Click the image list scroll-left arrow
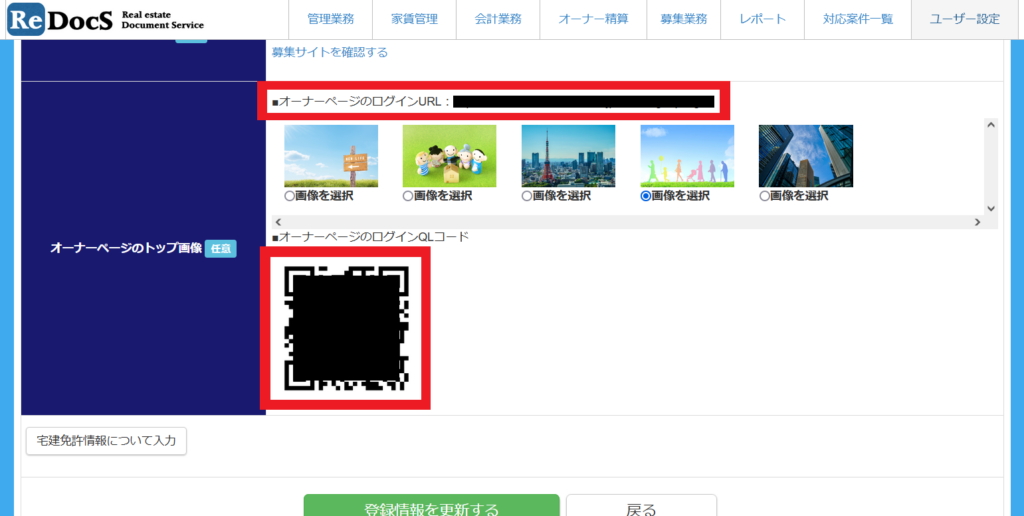This screenshot has width=1024, height=516. tap(278, 222)
